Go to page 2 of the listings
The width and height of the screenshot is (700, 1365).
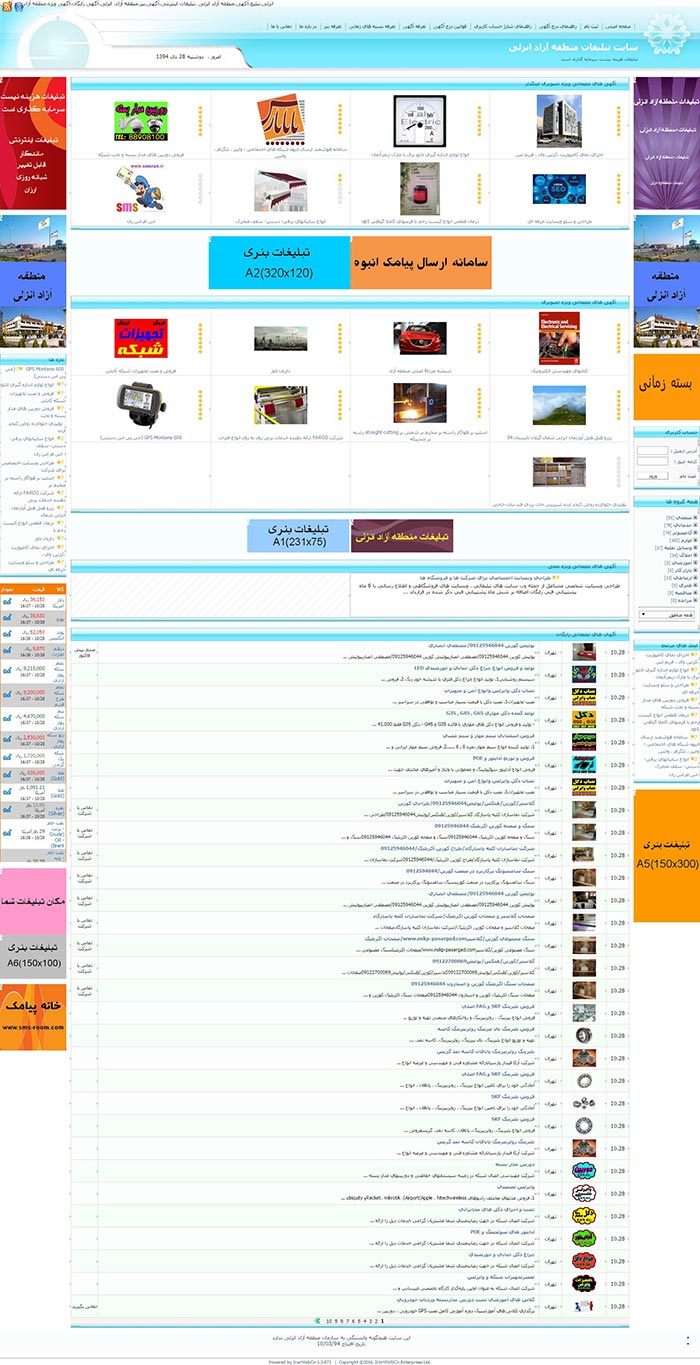click(375, 1322)
